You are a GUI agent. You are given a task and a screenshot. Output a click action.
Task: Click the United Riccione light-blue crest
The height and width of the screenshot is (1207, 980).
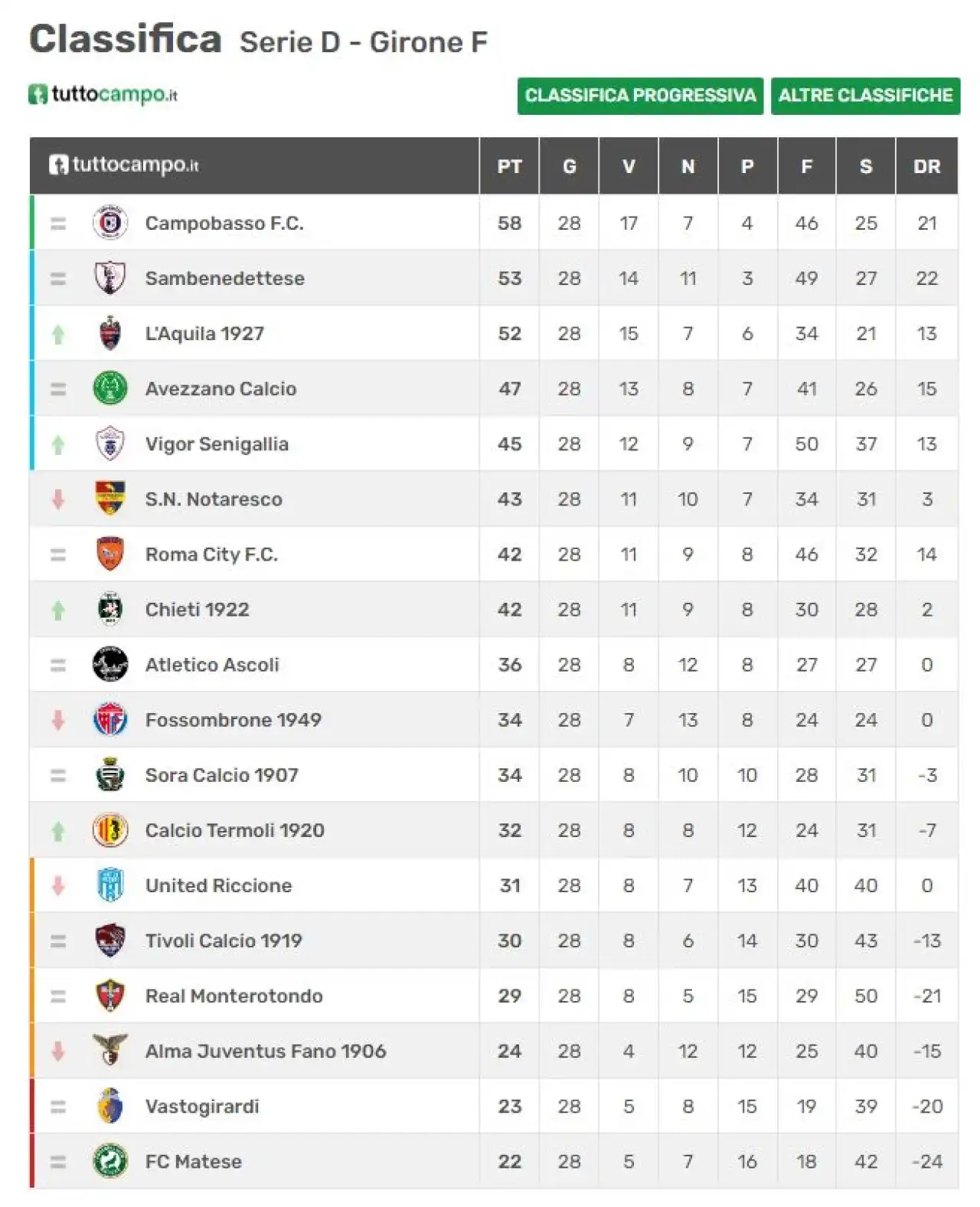point(109,885)
